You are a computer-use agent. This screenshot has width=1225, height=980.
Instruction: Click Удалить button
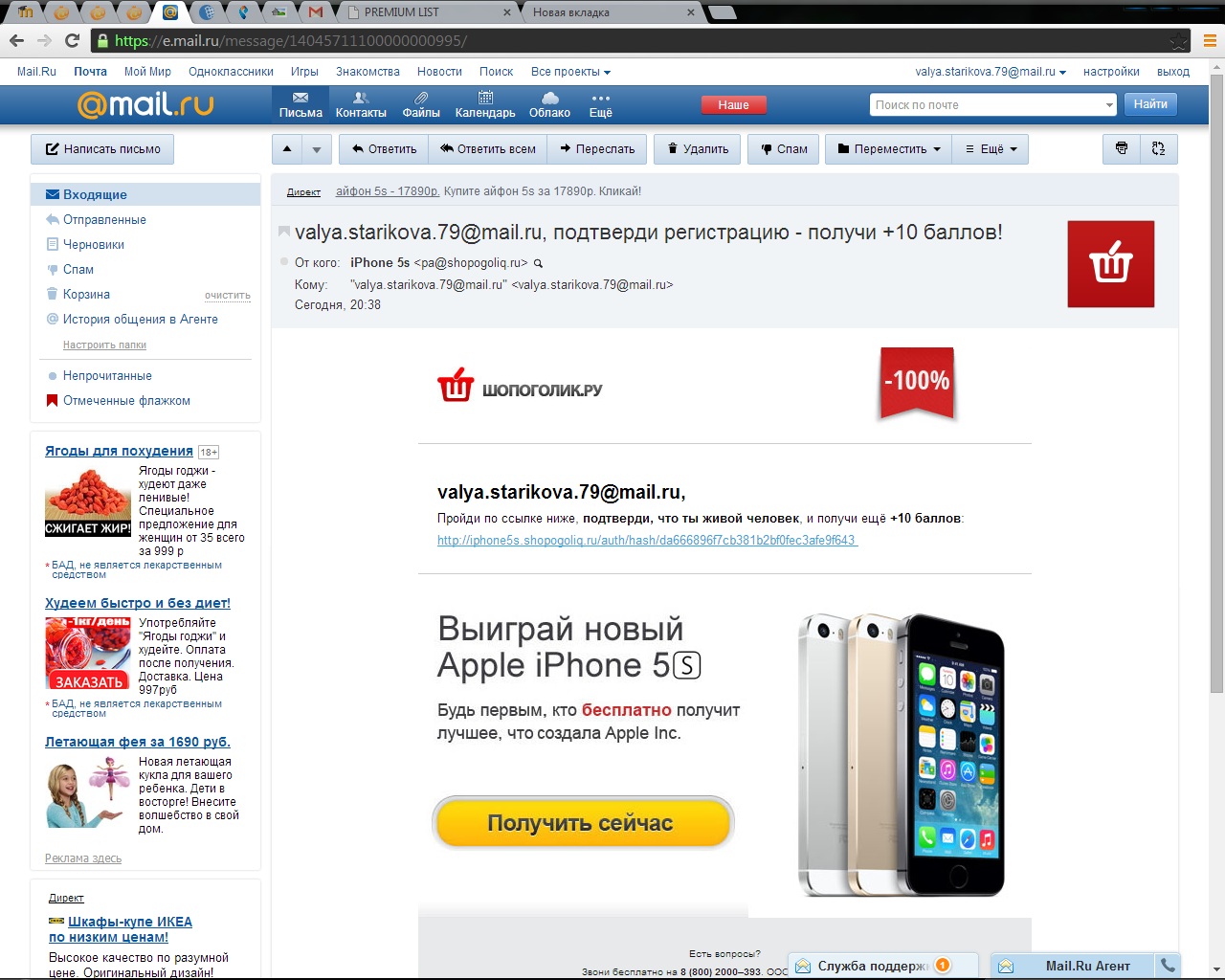pyautogui.click(x=698, y=148)
